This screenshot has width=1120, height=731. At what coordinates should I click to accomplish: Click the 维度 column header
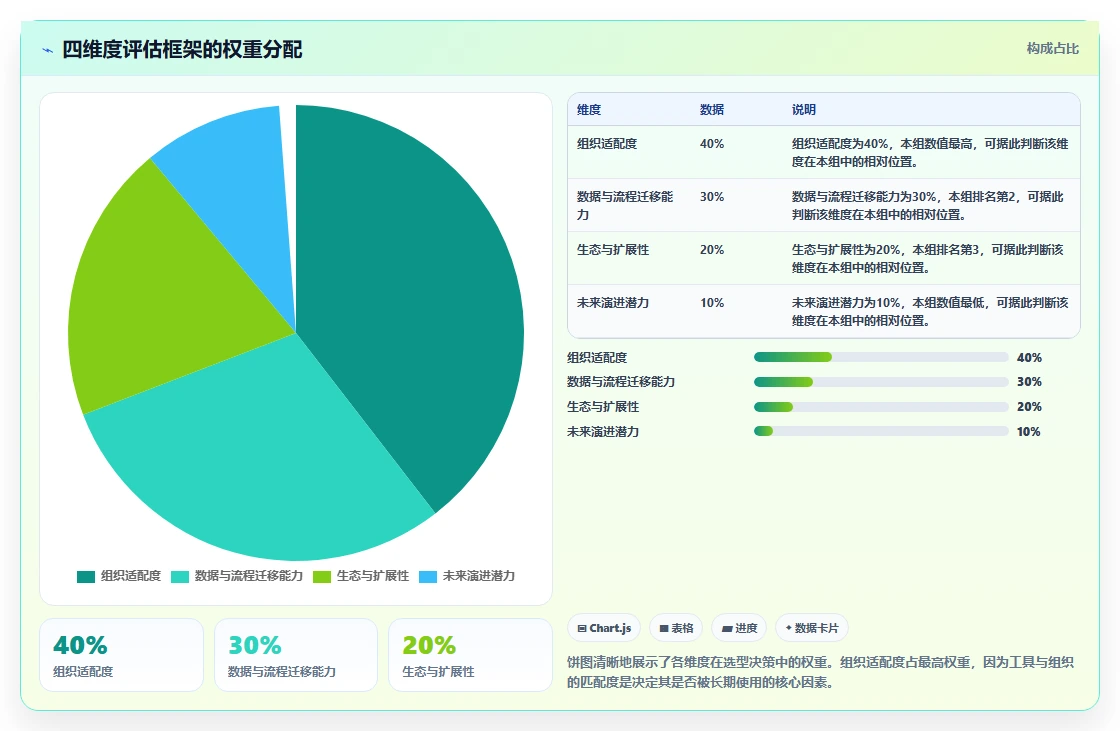click(589, 109)
